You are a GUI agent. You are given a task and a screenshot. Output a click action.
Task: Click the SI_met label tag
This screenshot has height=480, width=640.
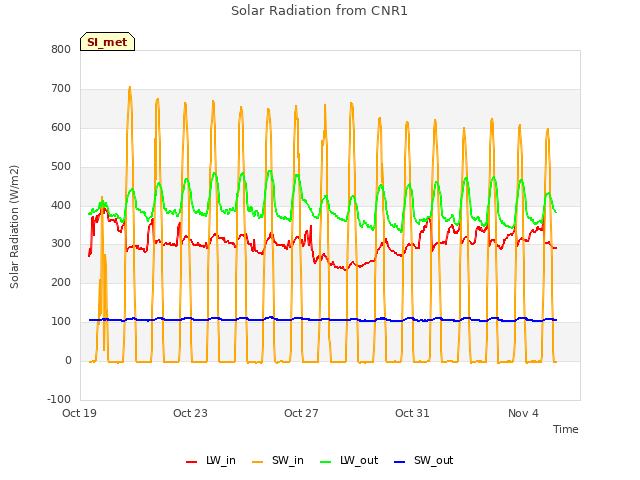pos(107,42)
